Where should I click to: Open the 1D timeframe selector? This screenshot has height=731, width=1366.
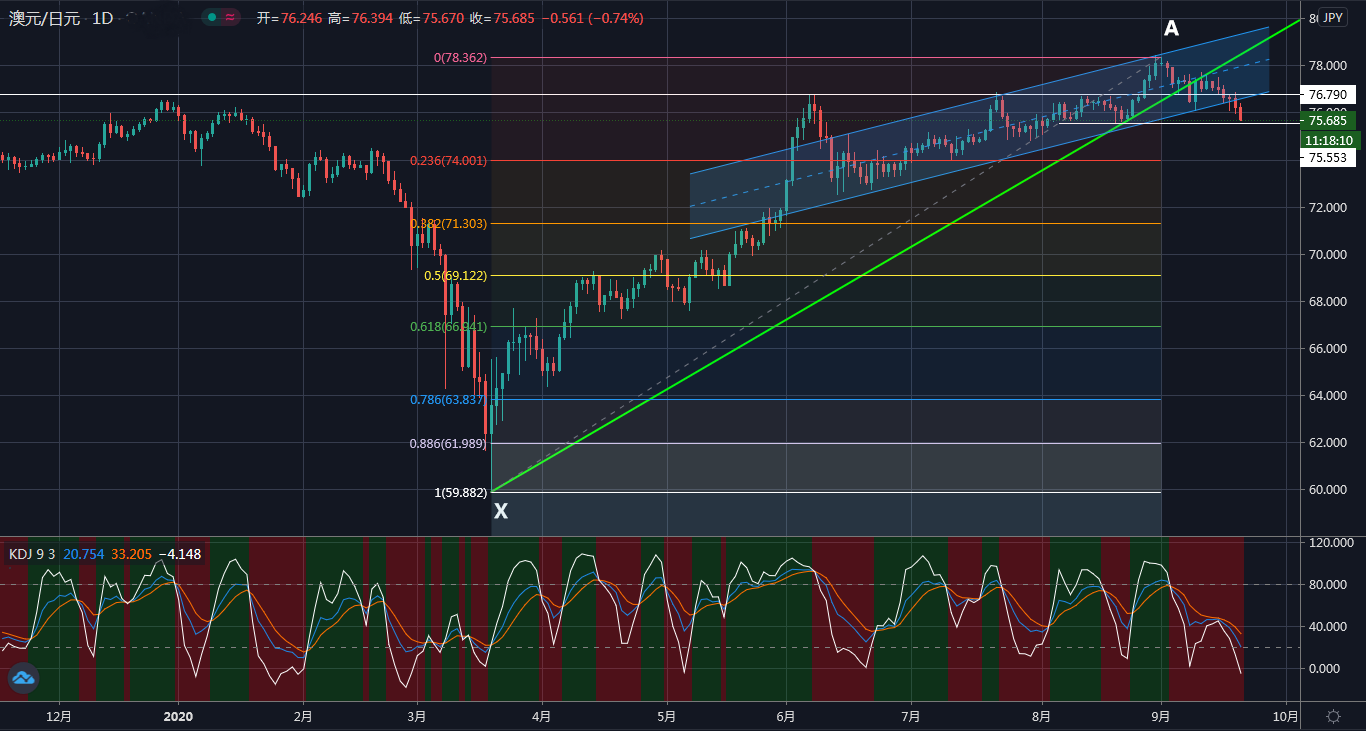pos(102,19)
